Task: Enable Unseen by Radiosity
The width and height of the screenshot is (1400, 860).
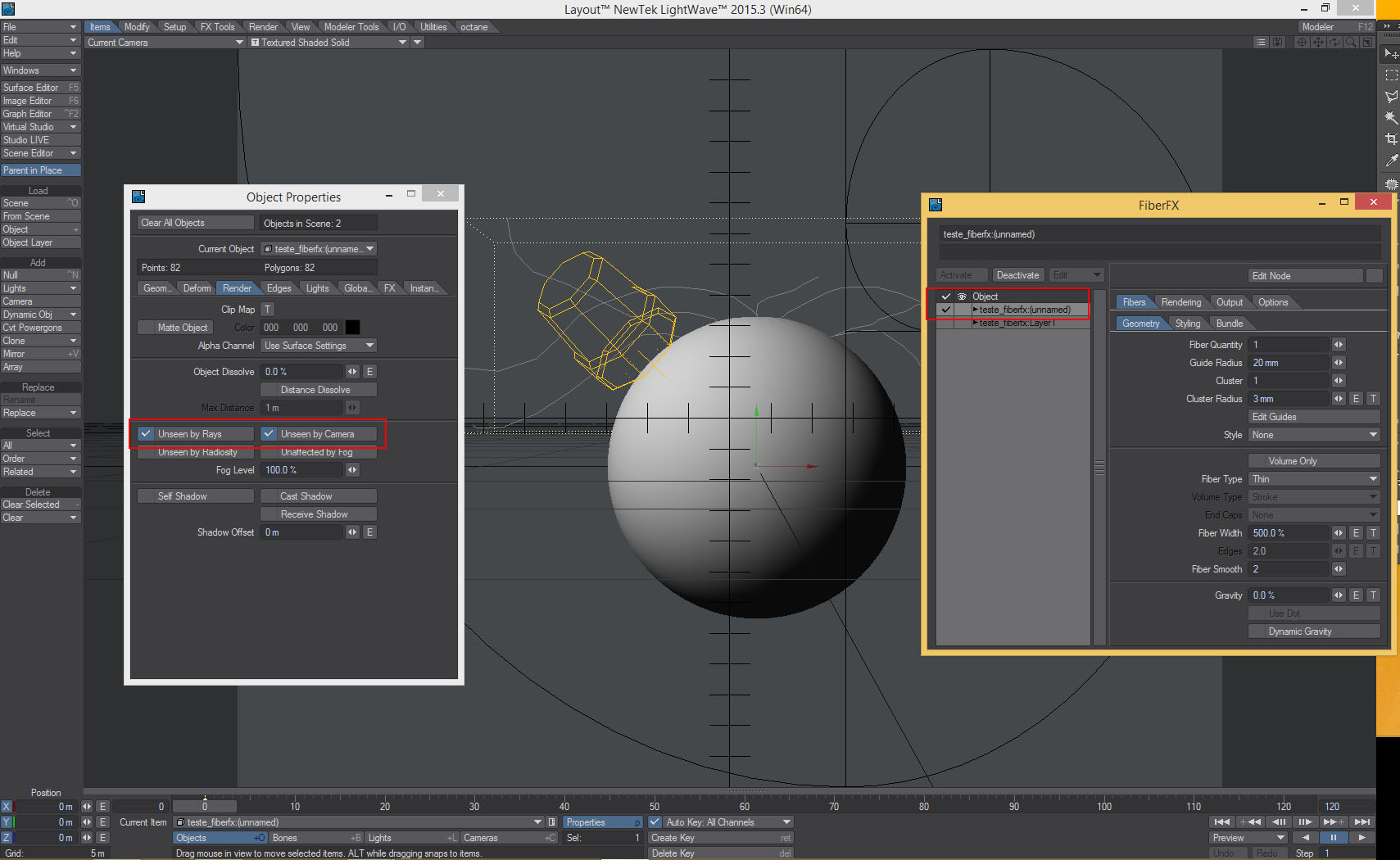Action: [195, 452]
